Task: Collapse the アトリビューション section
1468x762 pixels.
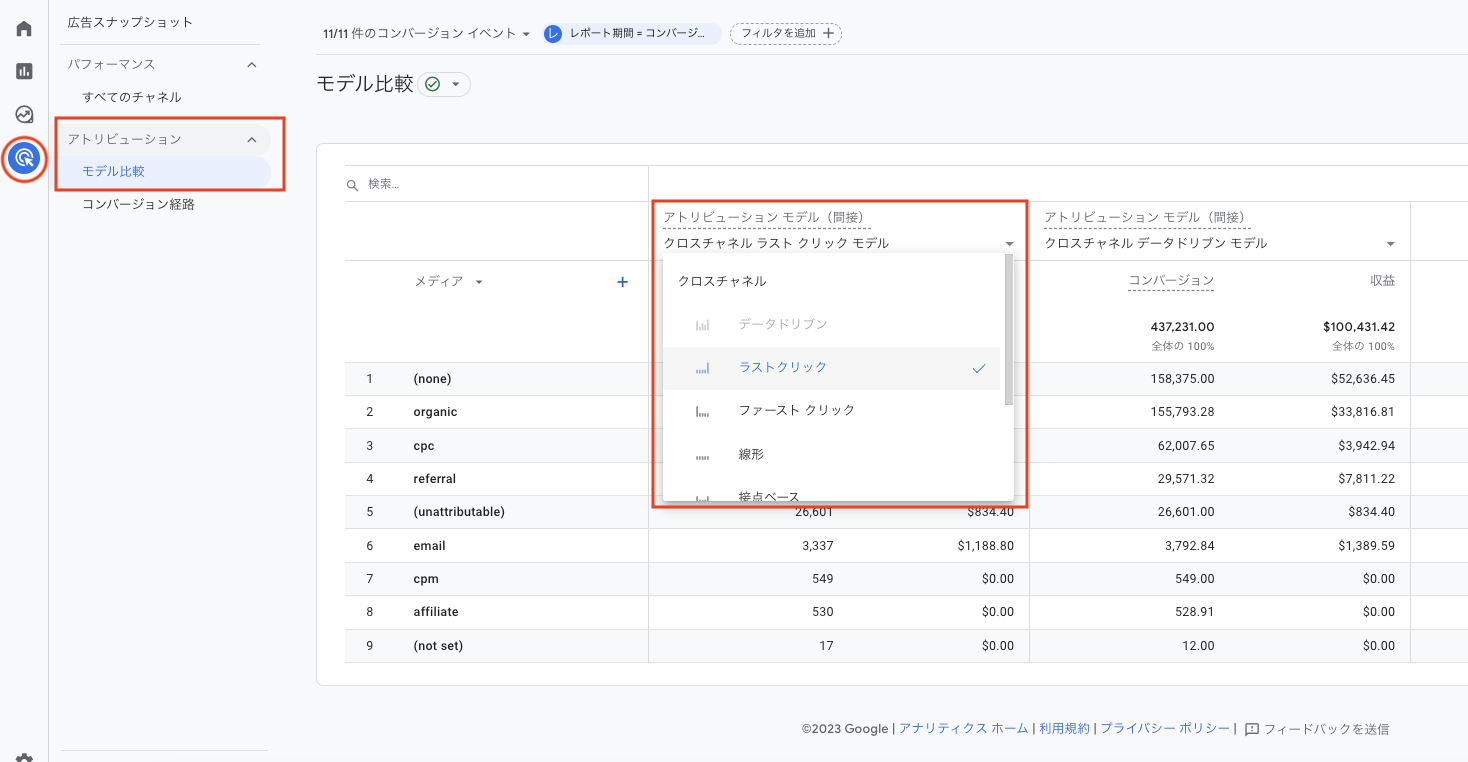Action: (252, 139)
